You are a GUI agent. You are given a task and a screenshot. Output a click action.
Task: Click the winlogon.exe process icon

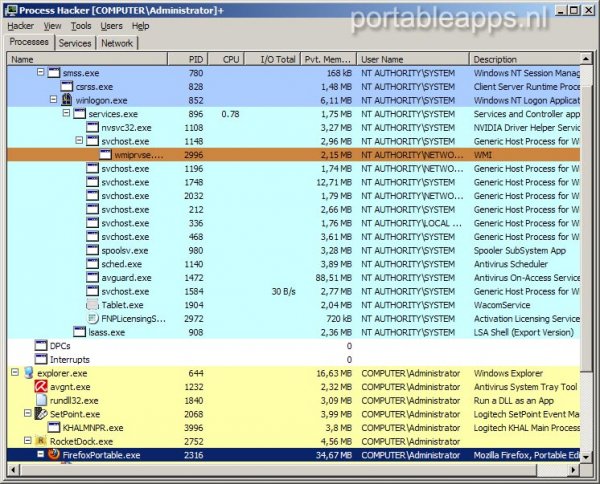point(67,100)
